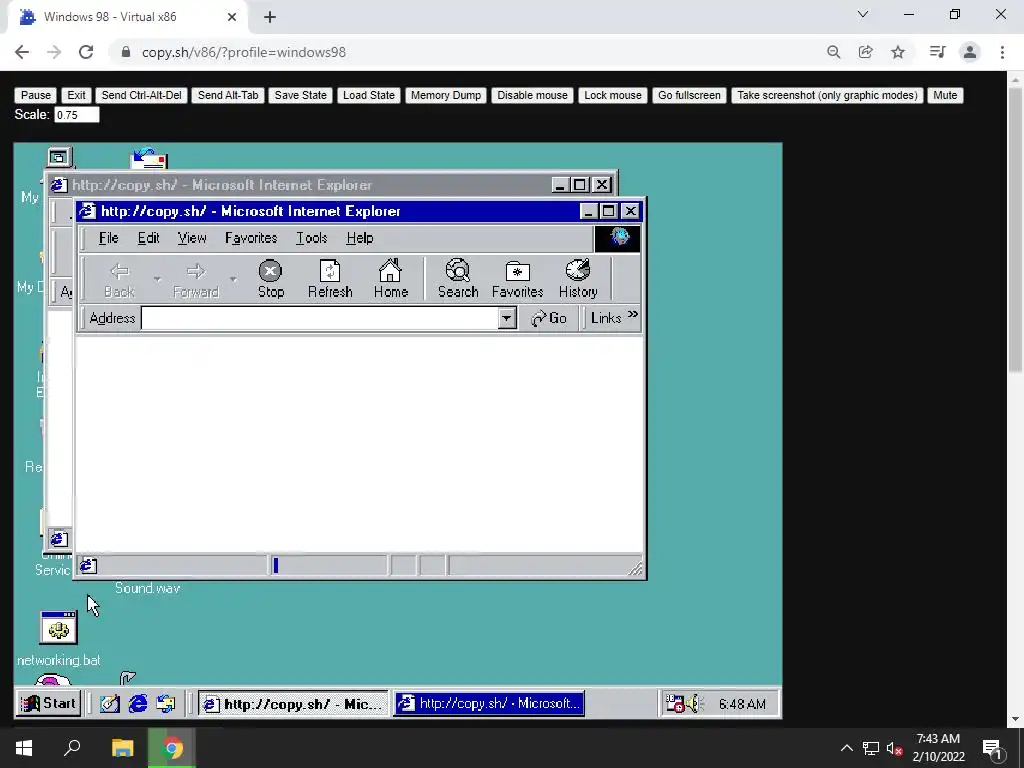Click the Chrome zoom magnifier icon
The image size is (1024, 768).
pyautogui.click(x=833, y=52)
